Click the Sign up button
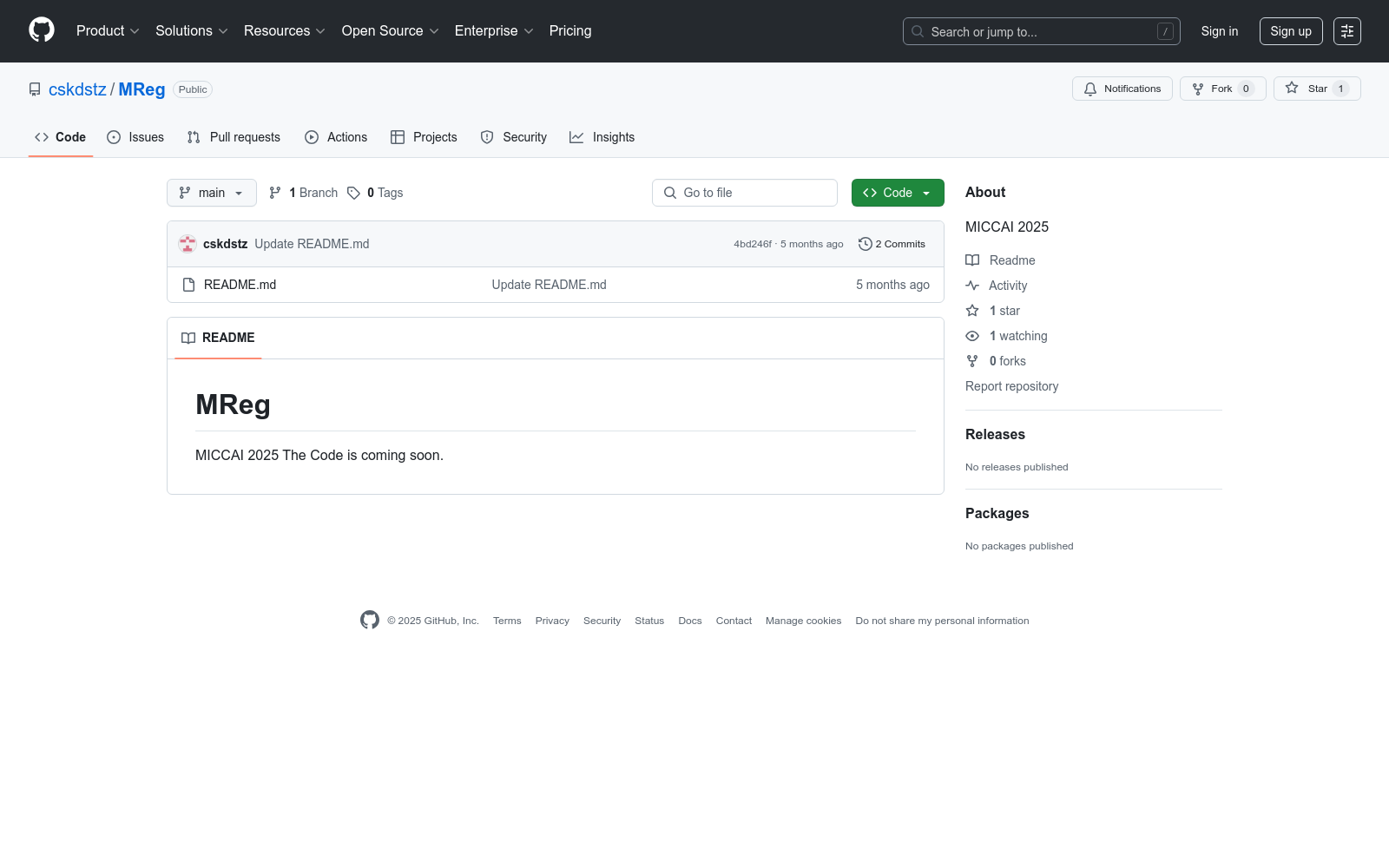The height and width of the screenshot is (868, 1389). point(1291,31)
